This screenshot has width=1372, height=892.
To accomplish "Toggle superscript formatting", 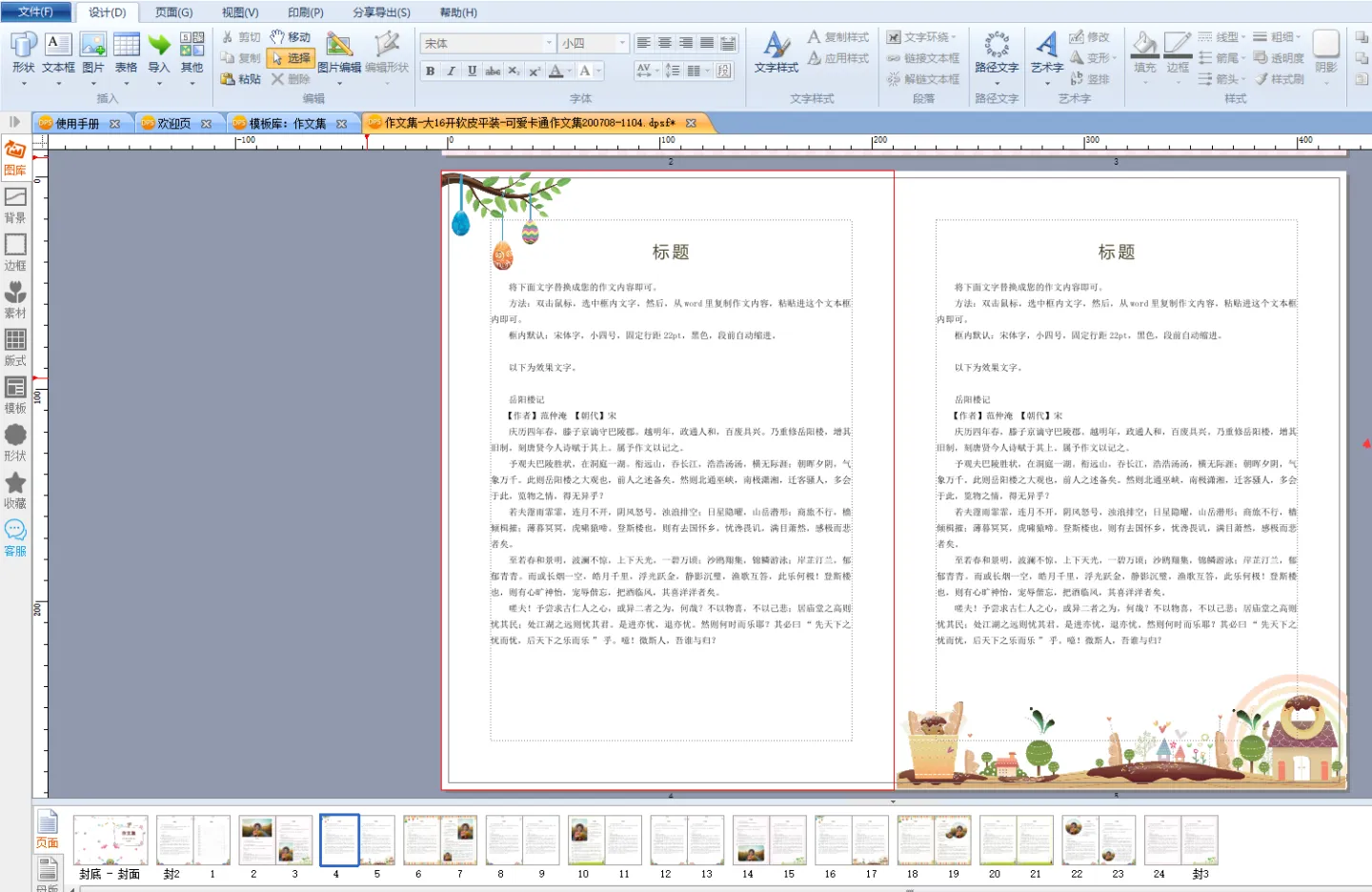I will point(535,71).
